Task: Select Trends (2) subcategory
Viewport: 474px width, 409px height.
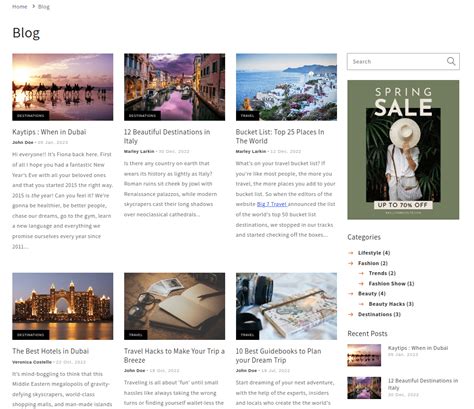Action: pos(382,273)
